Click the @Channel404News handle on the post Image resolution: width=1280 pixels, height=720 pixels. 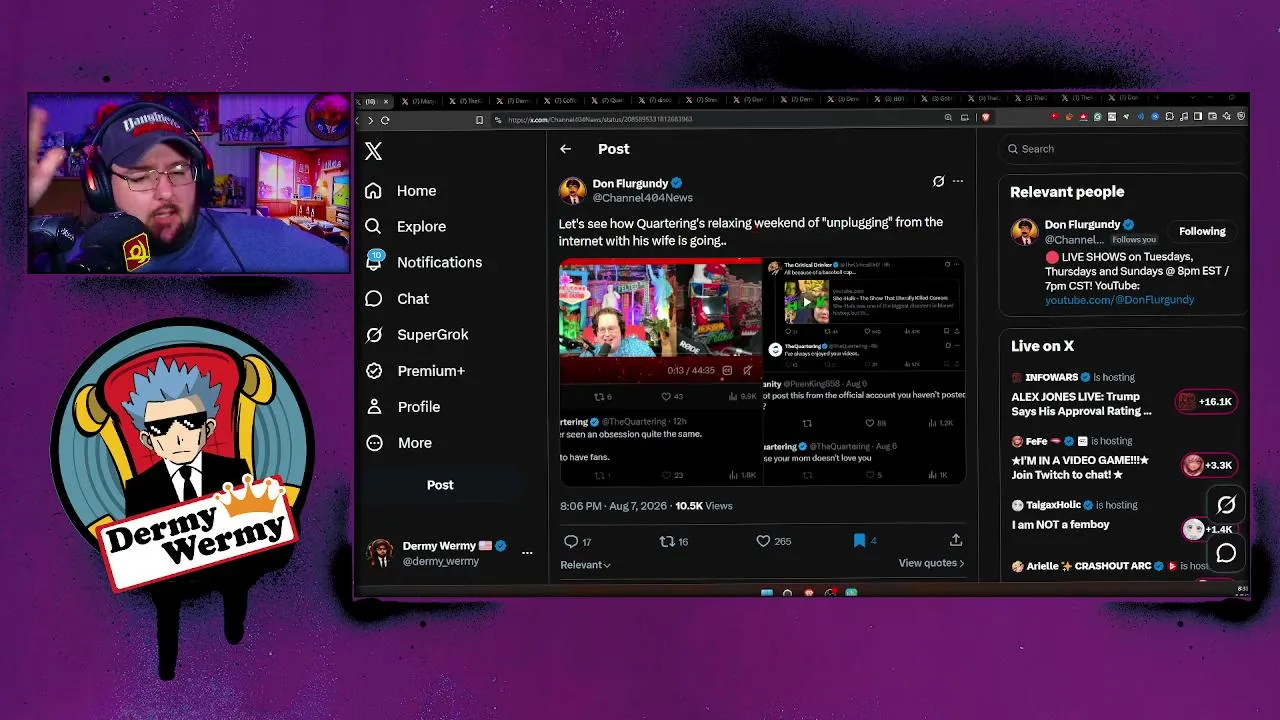tap(642, 198)
